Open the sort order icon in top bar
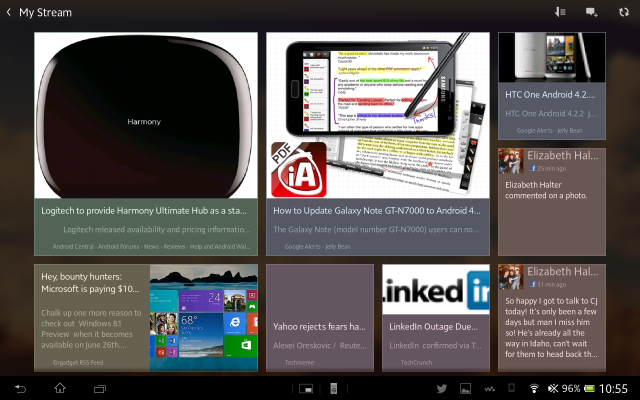 560,12
